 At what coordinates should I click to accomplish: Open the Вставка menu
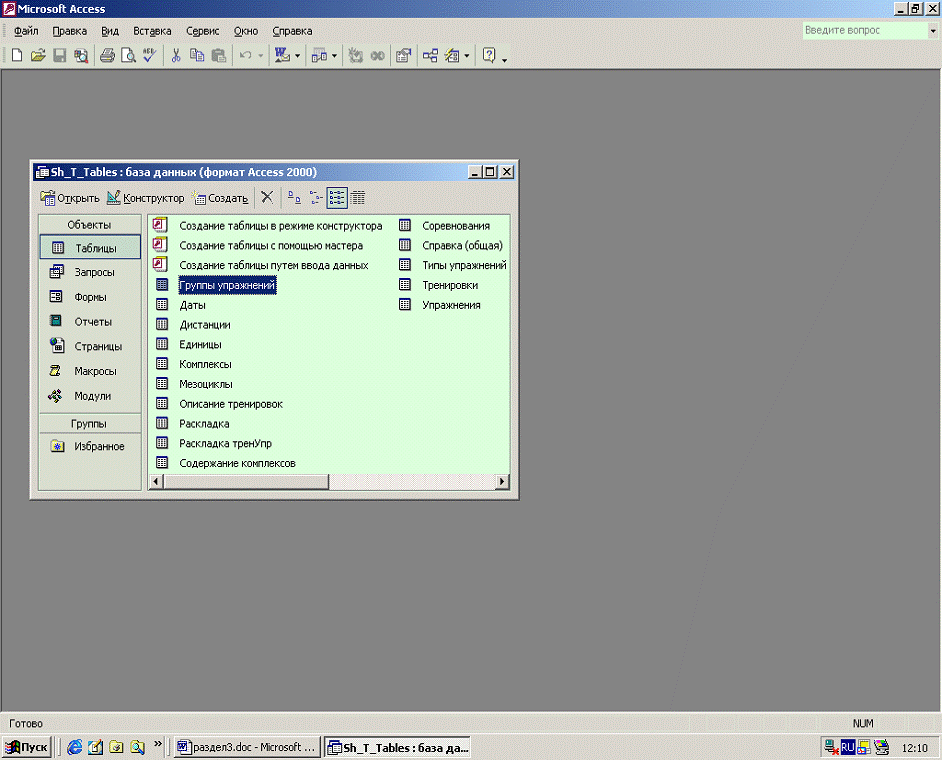click(152, 31)
